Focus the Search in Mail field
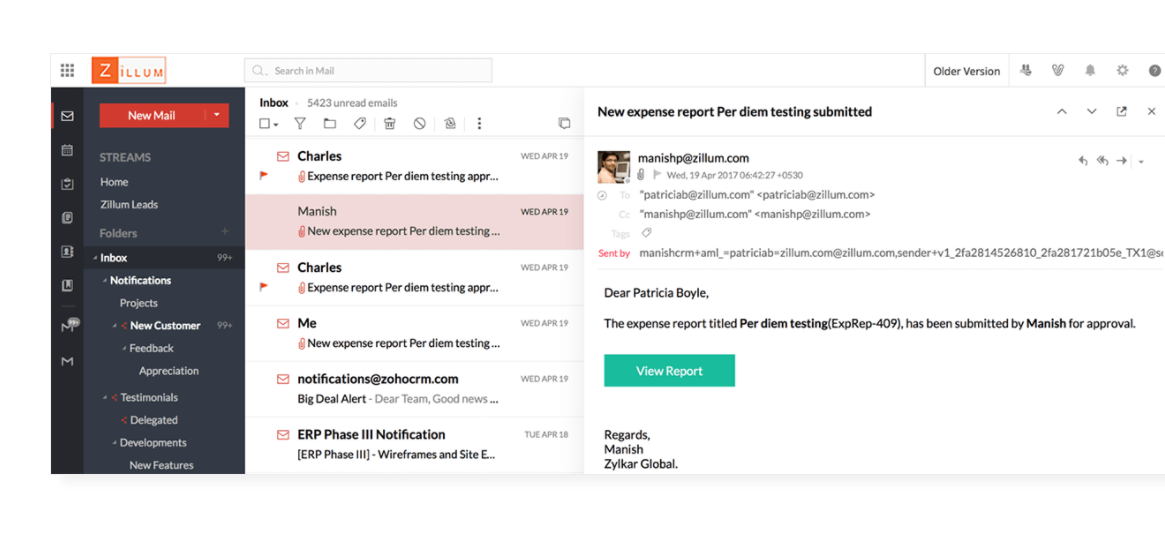 pos(368,71)
